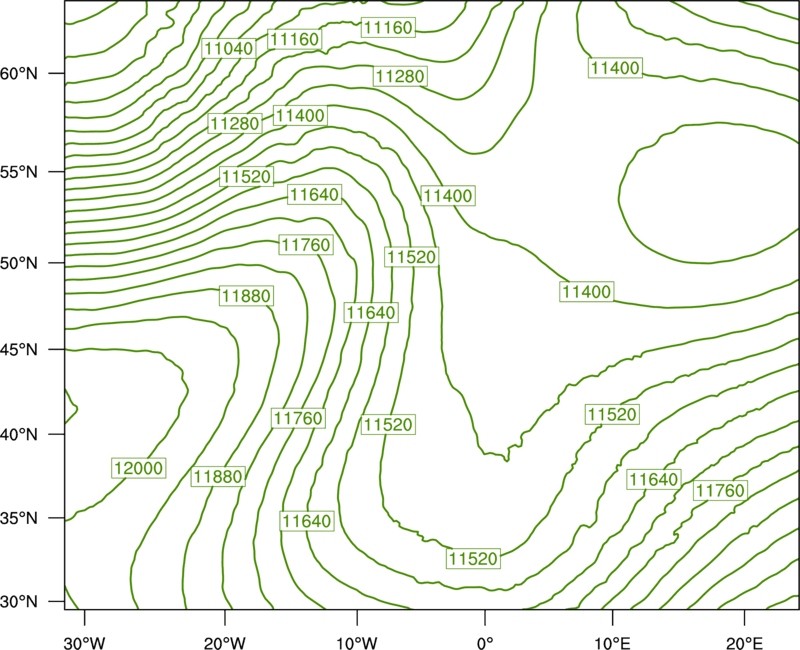The image size is (800, 650).
Task: Select the 20°W longitude axis label
Action: click(x=225, y=643)
